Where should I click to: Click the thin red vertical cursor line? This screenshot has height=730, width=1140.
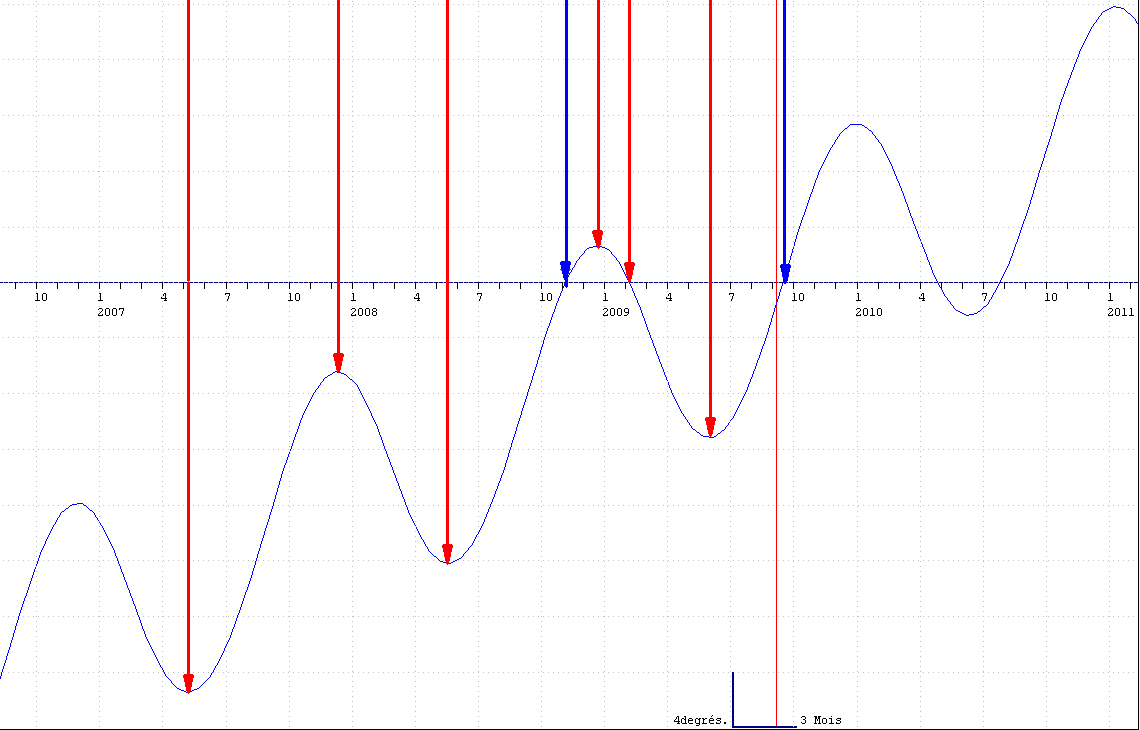776,500
